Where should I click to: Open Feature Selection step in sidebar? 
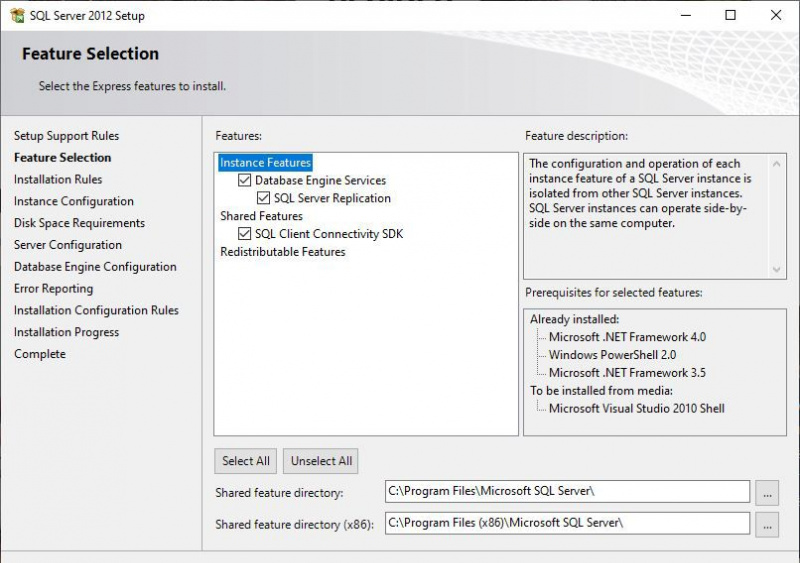62,158
